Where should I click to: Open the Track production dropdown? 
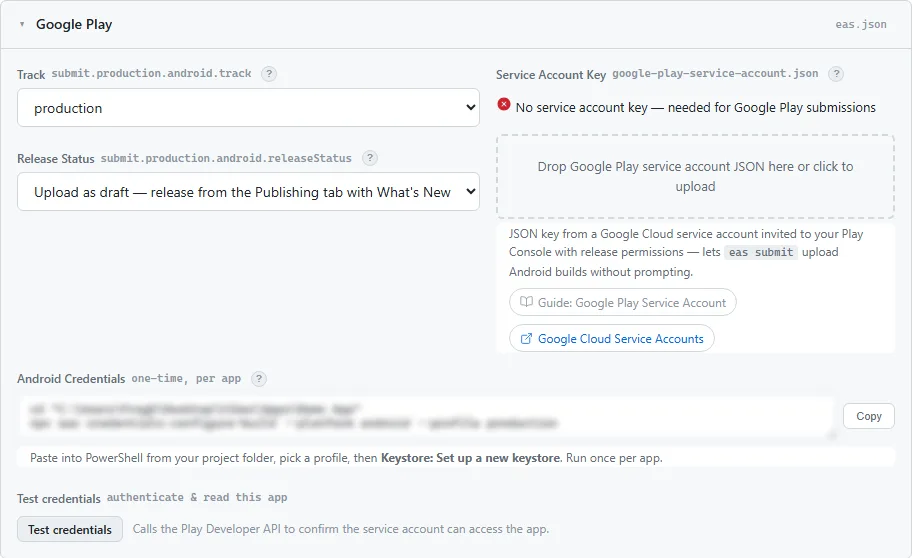click(248, 108)
